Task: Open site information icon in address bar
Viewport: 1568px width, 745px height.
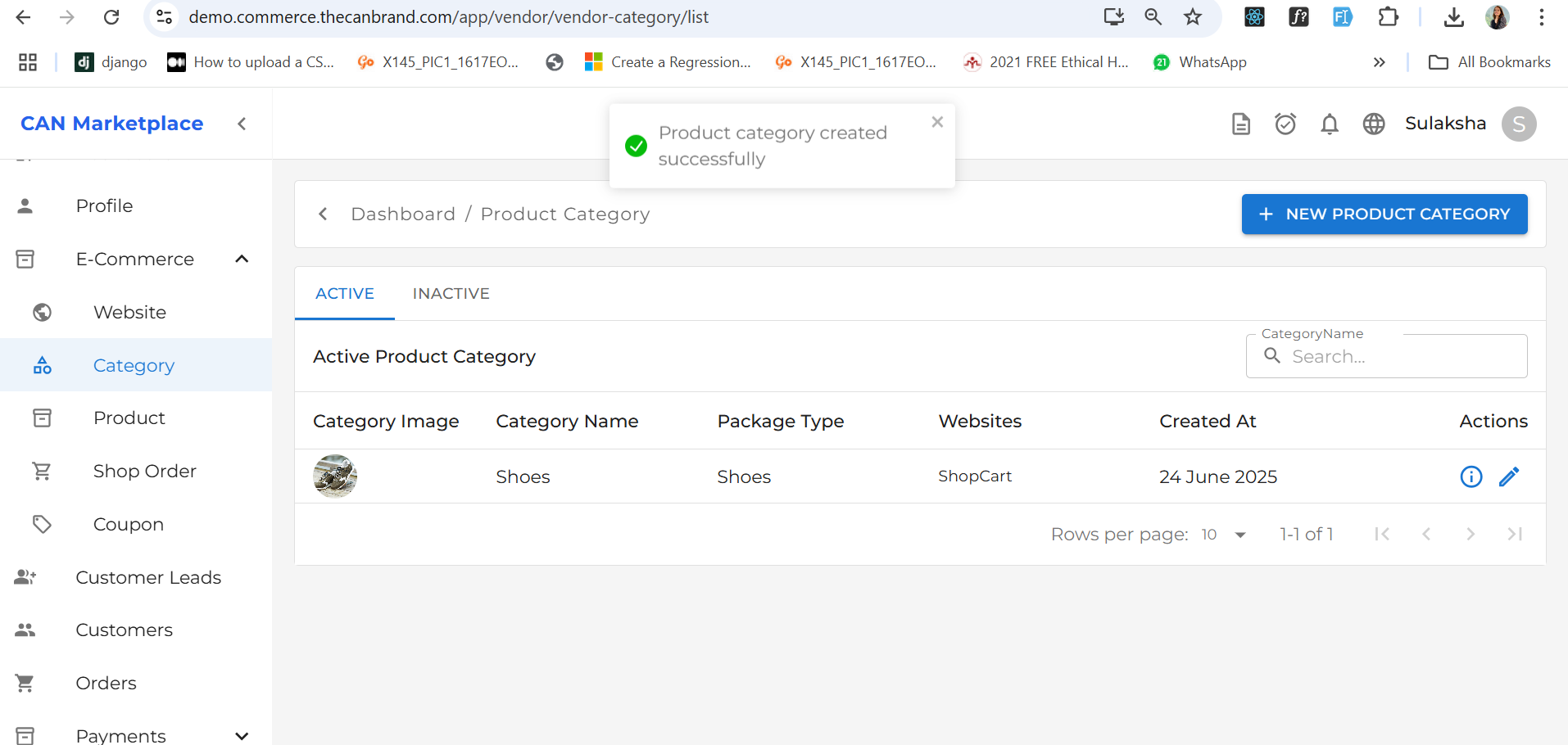Action: point(165,17)
